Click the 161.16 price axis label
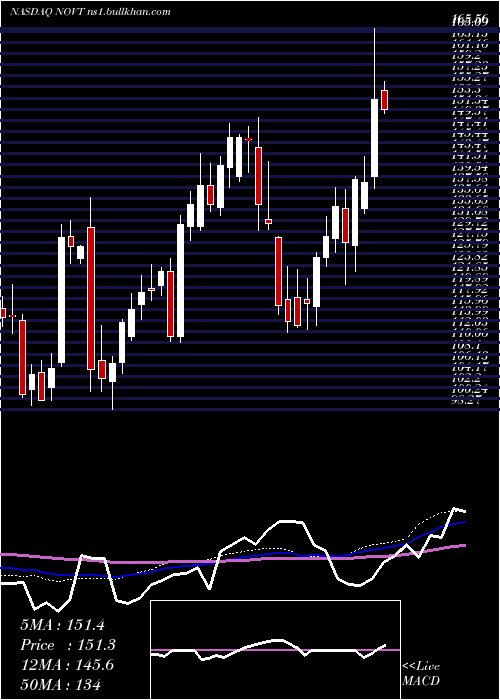The image size is (500, 700). pos(469,45)
